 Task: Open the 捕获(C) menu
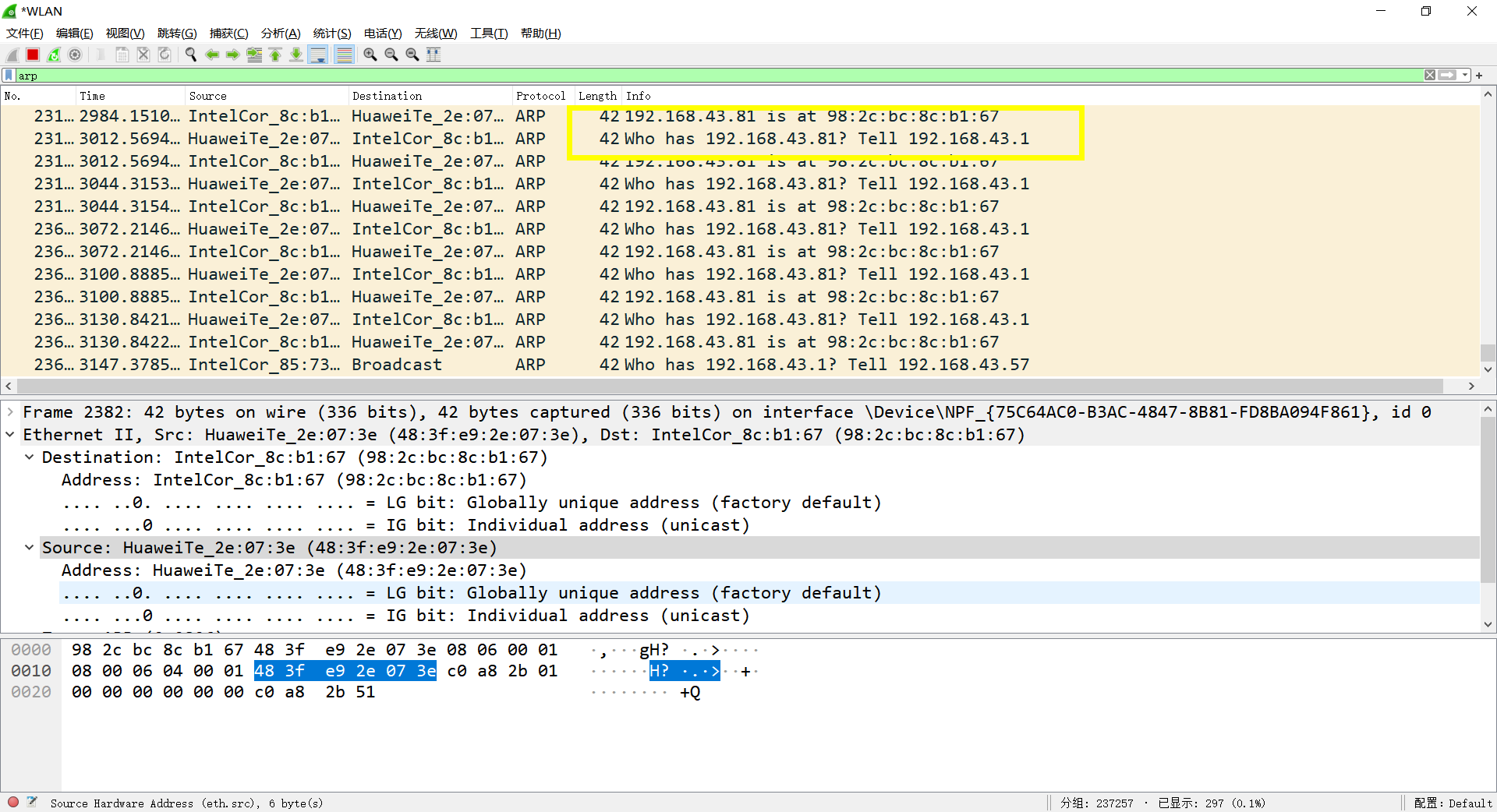pos(229,34)
